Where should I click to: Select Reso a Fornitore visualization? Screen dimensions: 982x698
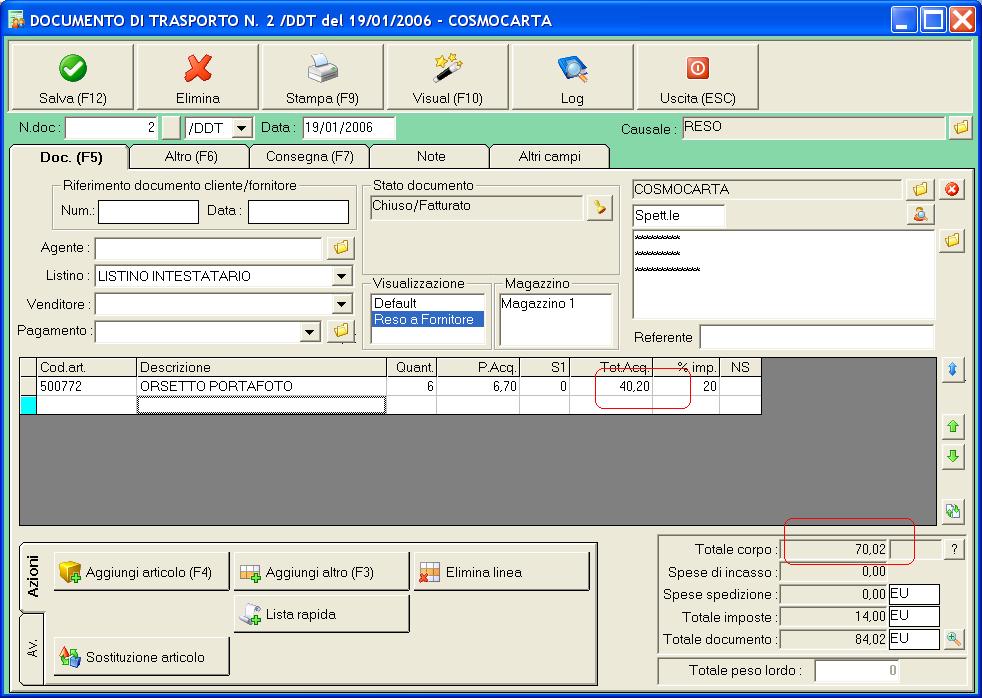coord(428,319)
